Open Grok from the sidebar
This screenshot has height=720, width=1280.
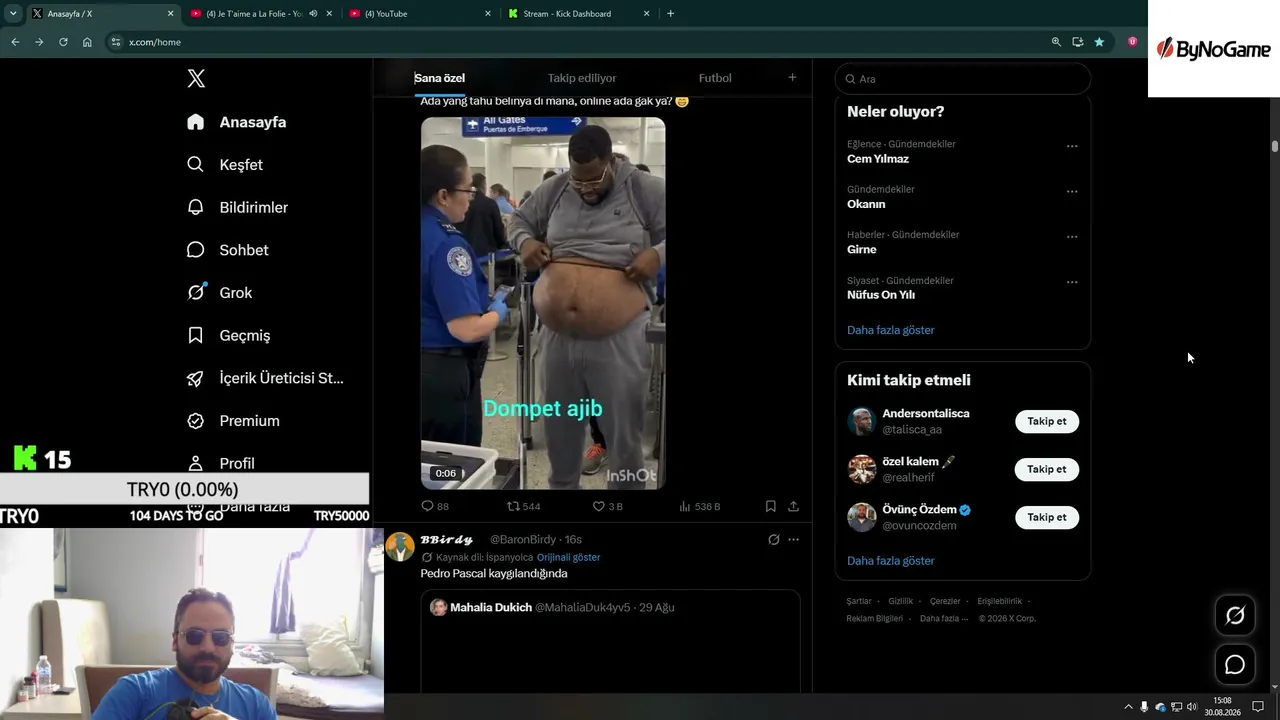point(220,293)
